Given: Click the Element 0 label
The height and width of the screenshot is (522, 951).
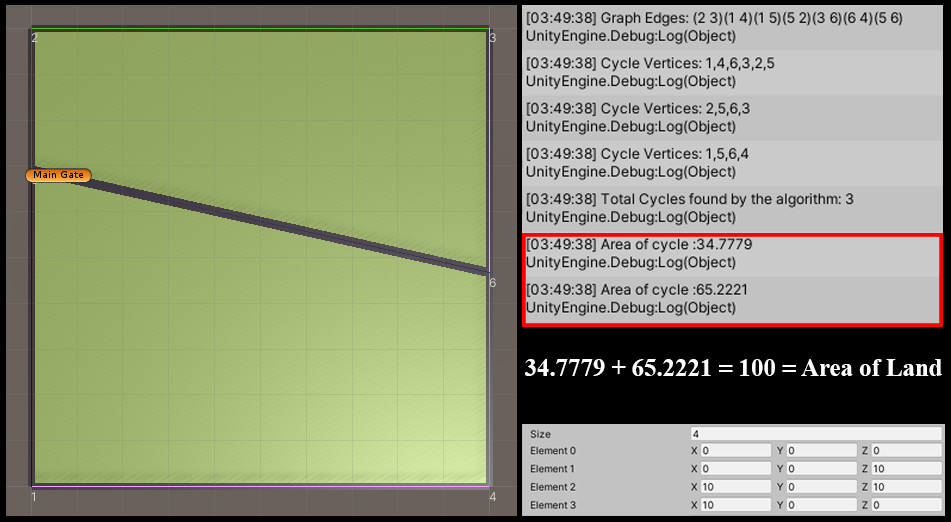Looking at the screenshot, I should coord(553,450).
